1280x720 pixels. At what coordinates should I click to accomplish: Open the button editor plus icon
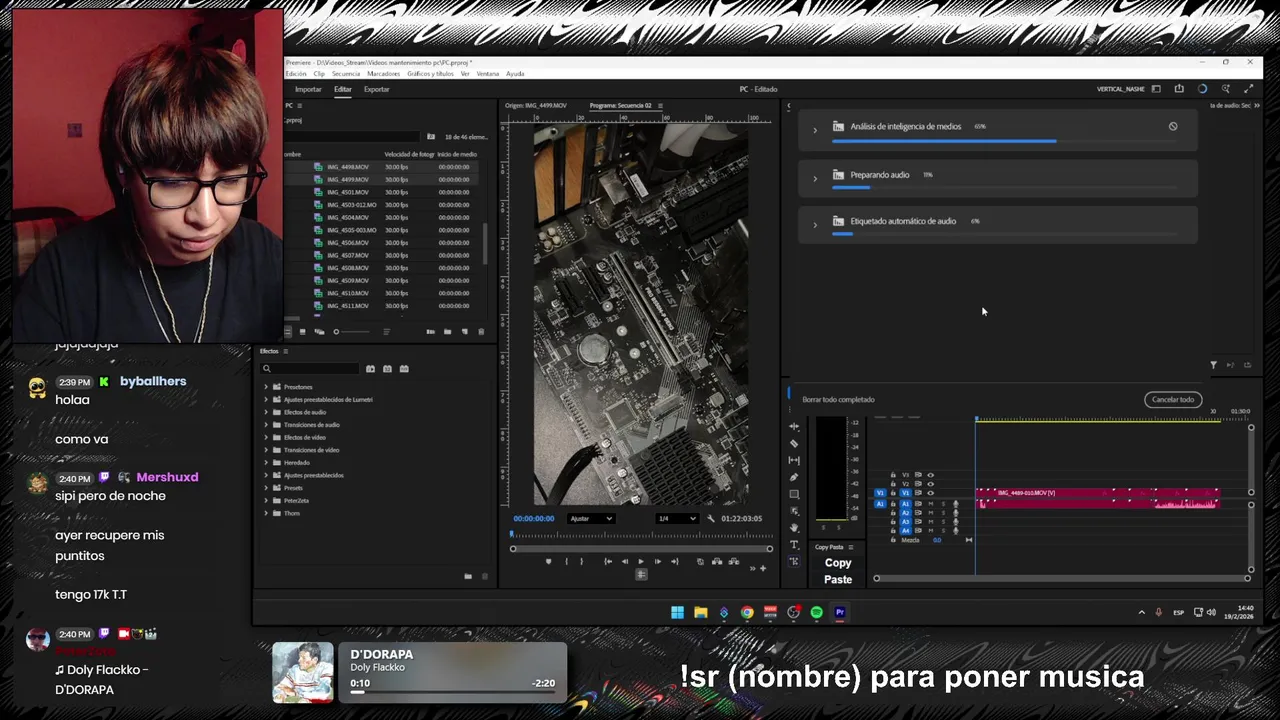click(763, 568)
